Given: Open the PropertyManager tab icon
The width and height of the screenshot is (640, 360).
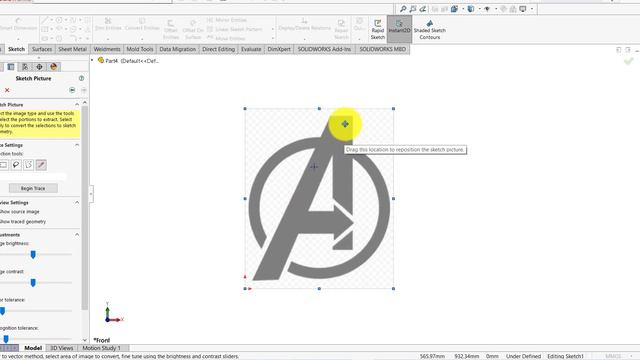Looking at the screenshot, I should [11, 67].
